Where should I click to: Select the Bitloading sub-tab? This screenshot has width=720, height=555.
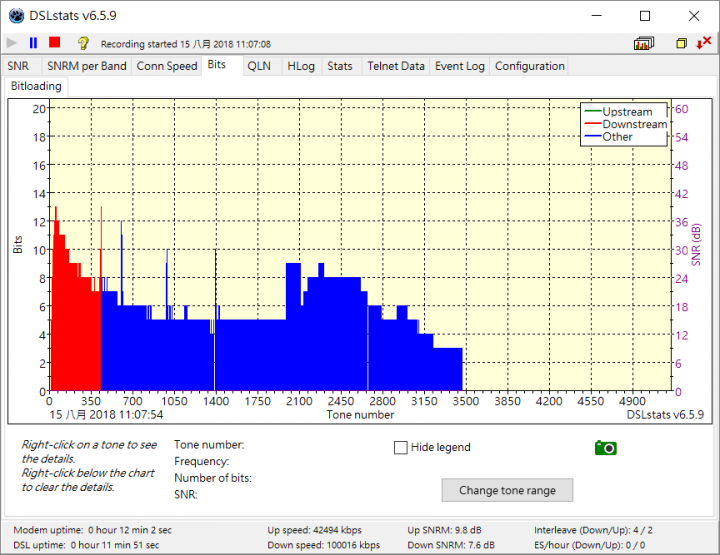36,86
